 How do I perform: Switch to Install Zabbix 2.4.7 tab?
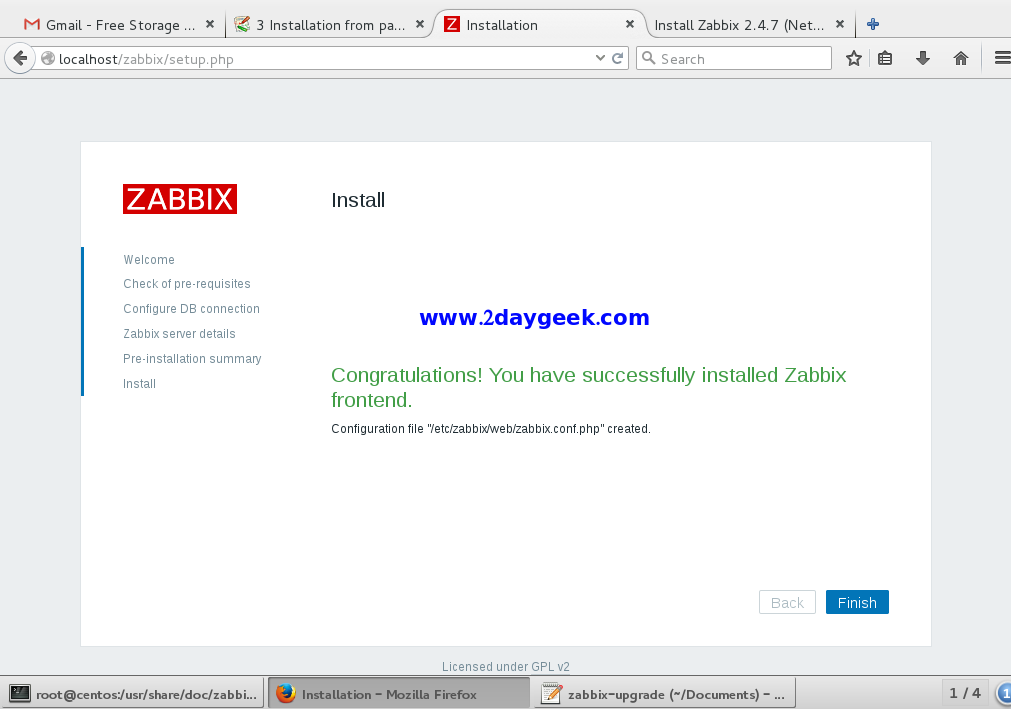[748, 25]
